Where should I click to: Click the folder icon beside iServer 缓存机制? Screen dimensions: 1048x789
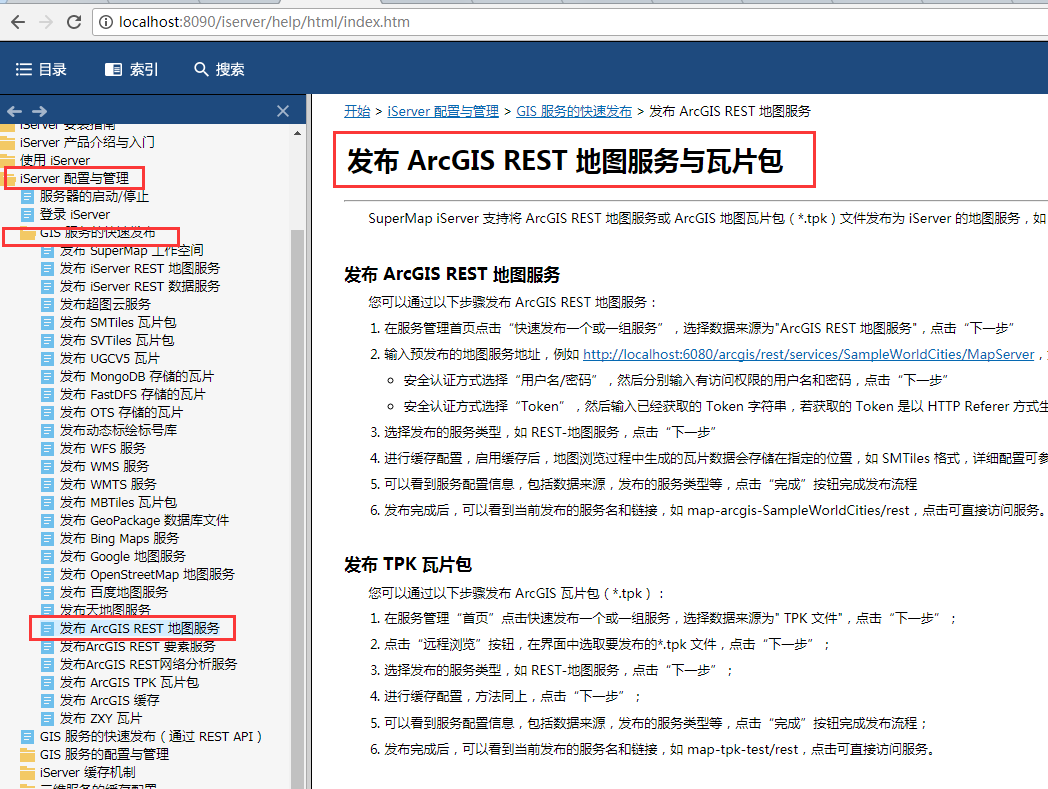pos(27,773)
